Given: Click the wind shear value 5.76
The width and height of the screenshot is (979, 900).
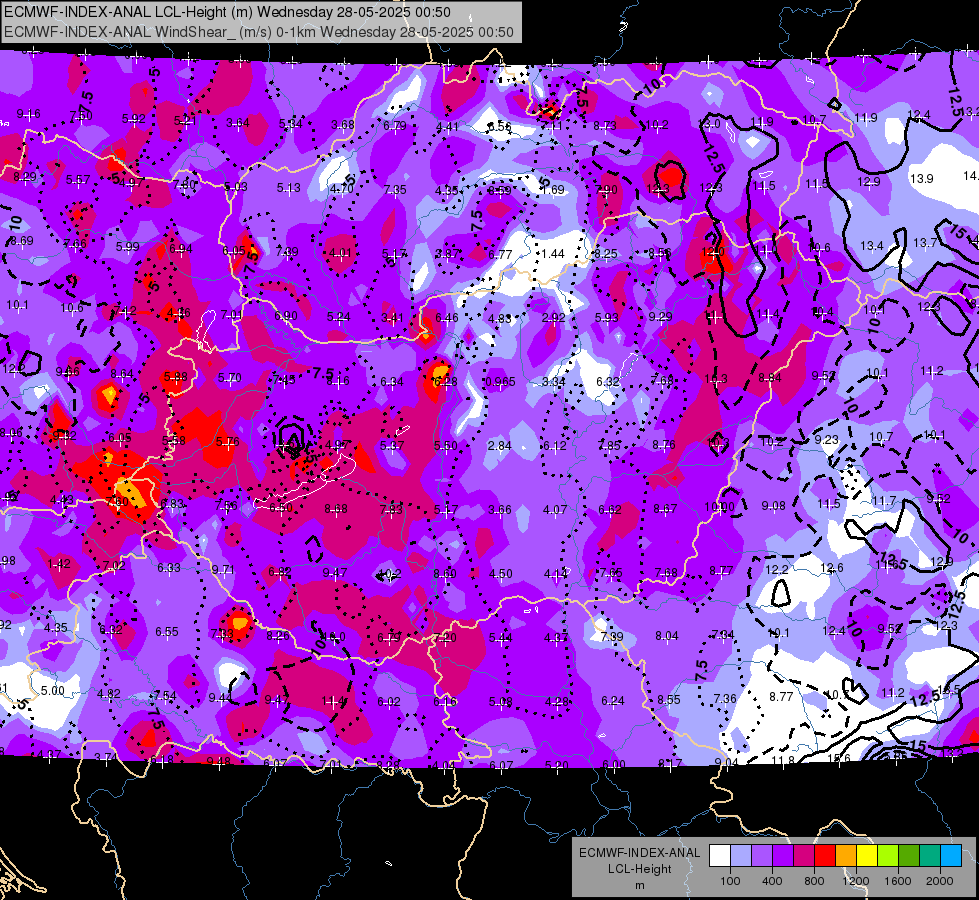Looking at the screenshot, I should pos(227,442).
